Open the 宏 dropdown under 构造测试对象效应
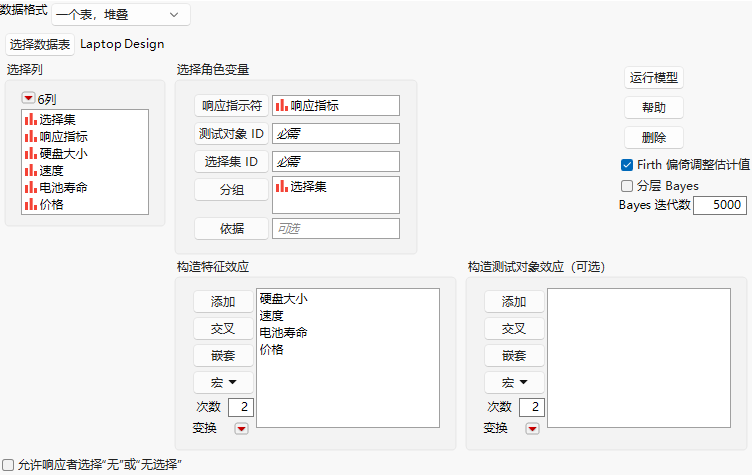The height and width of the screenshot is (475, 752). (x=514, y=382)
